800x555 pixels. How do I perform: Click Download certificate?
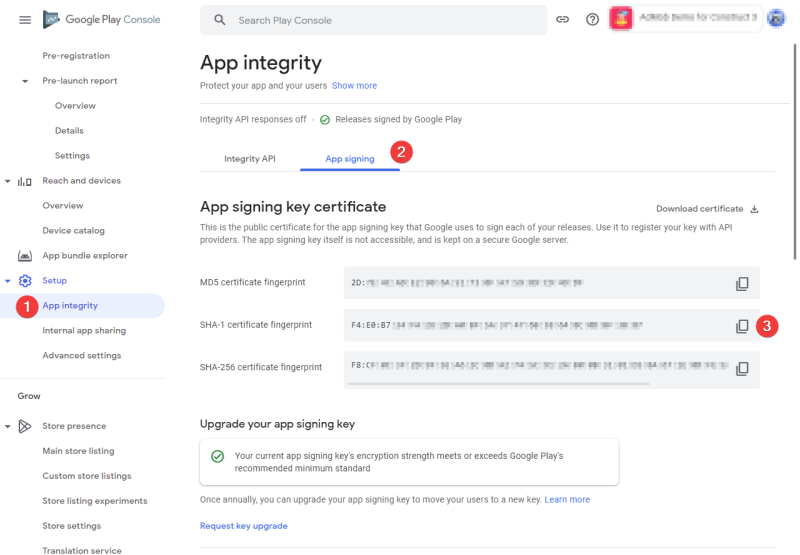point(707,209)
